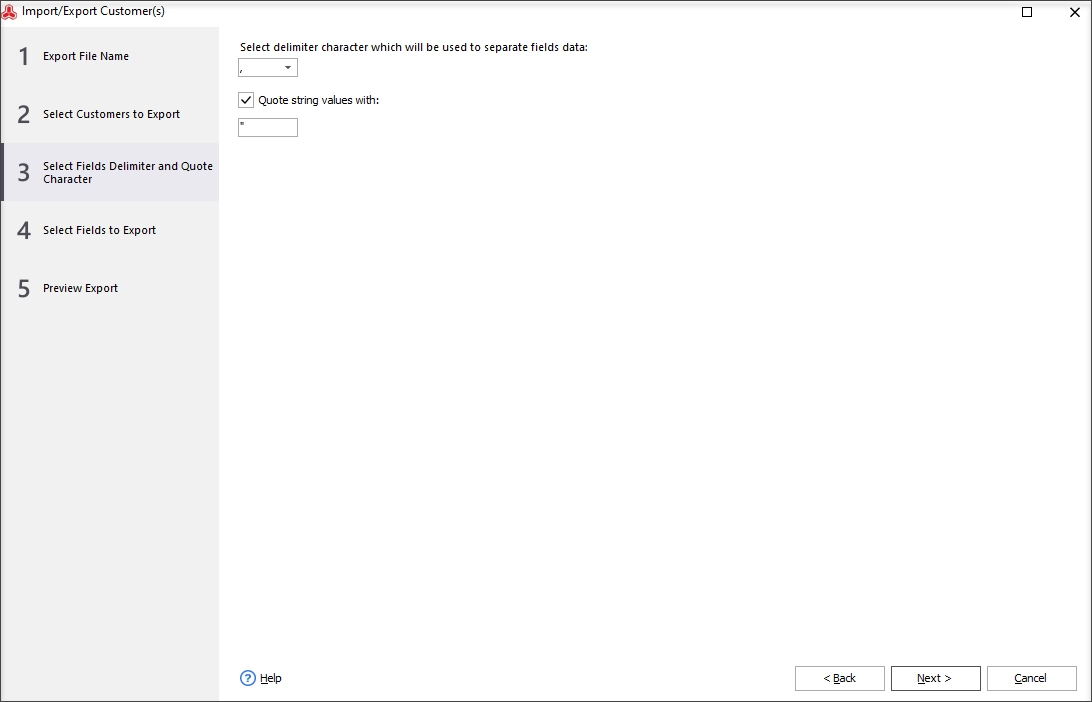
Task: Open the Help link
Action: point(271,678)
